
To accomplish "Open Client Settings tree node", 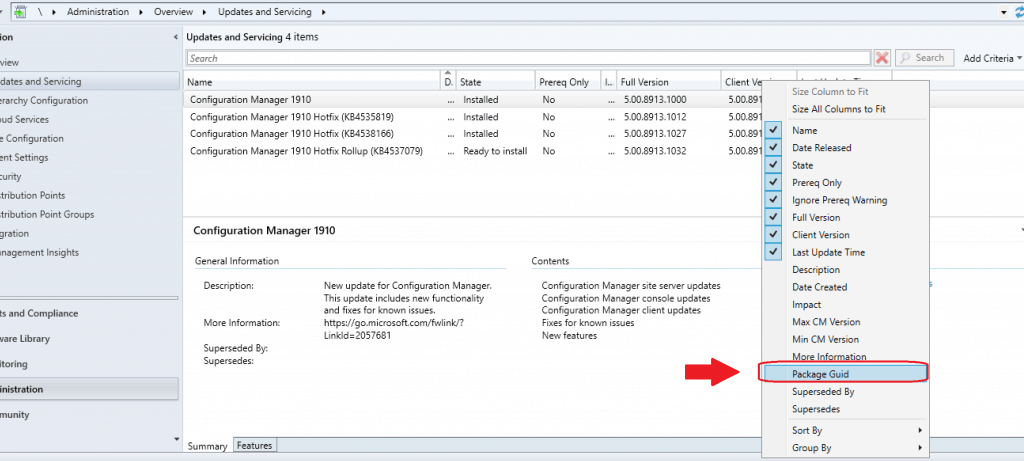I will click(24, 157).
